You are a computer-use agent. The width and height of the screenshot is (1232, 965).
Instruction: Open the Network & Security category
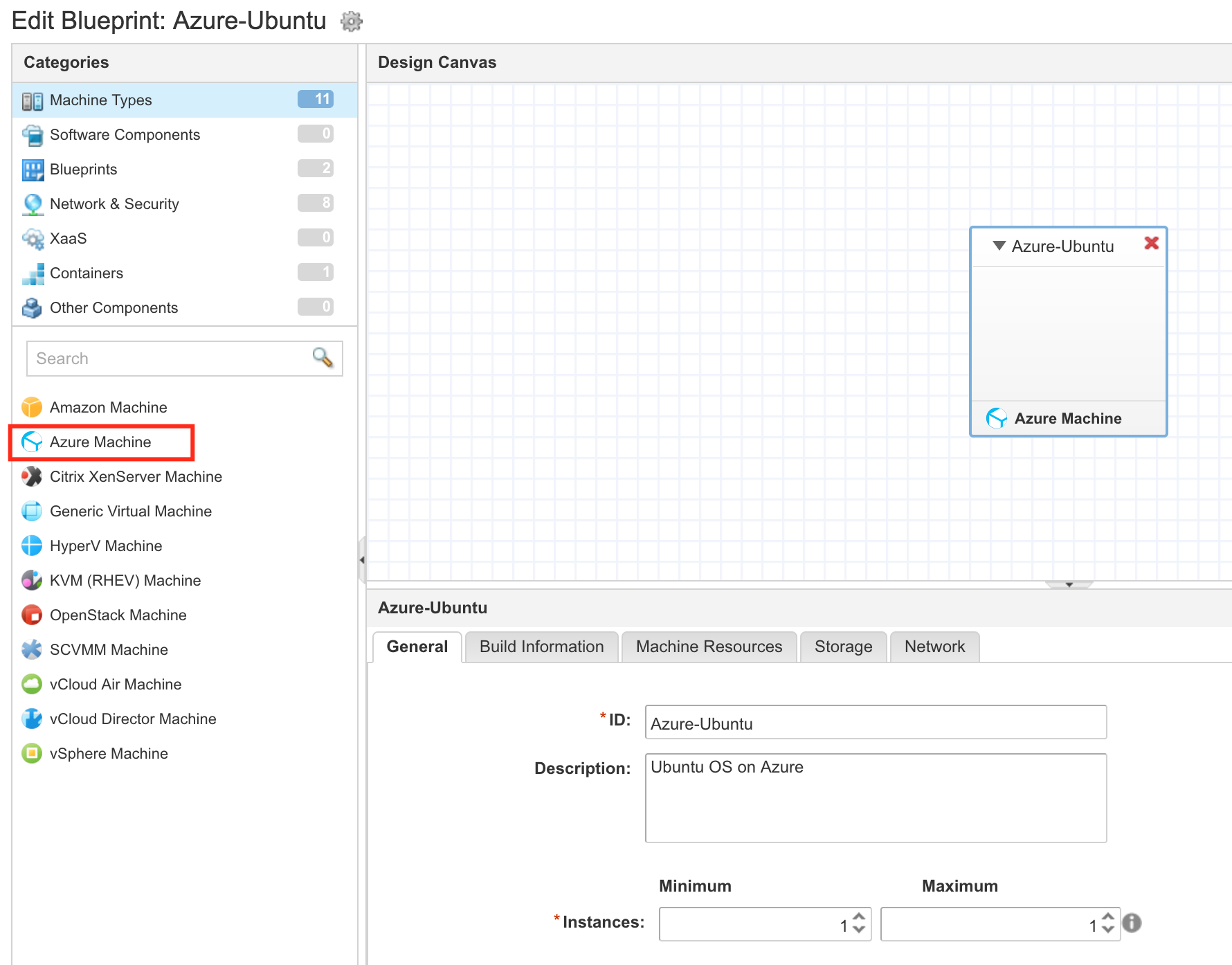[114, 204]
